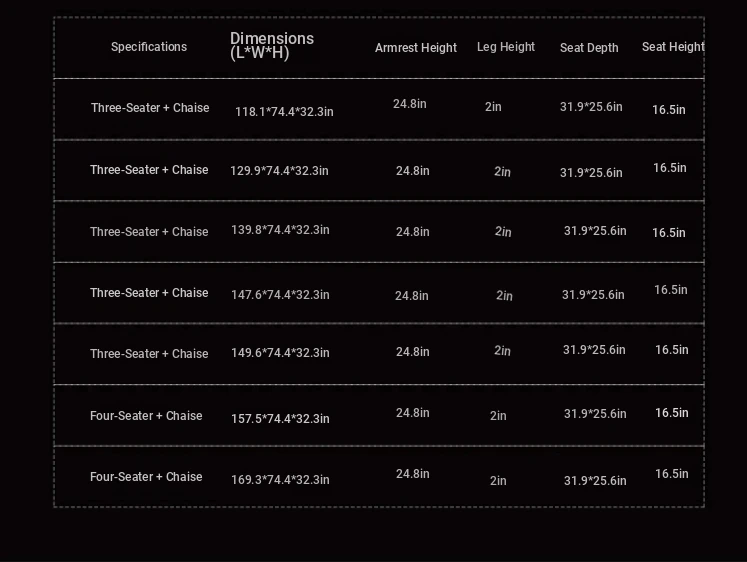The image size is (747, 562).
Task: Click the 157.5*74.4*32.3in dimensions value
Action: [280, 419]
